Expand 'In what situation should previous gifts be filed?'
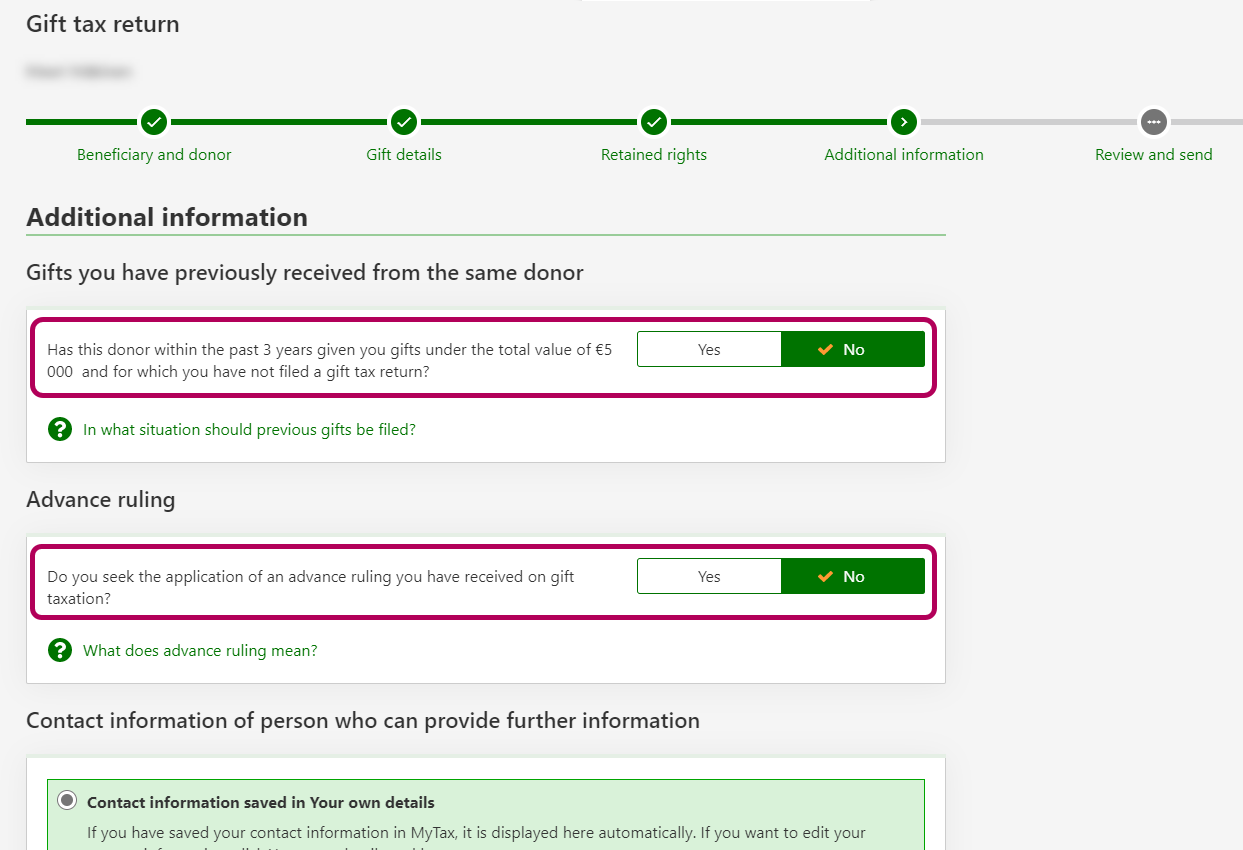This screenshot has height=850, width=1243. click(249, 430)
